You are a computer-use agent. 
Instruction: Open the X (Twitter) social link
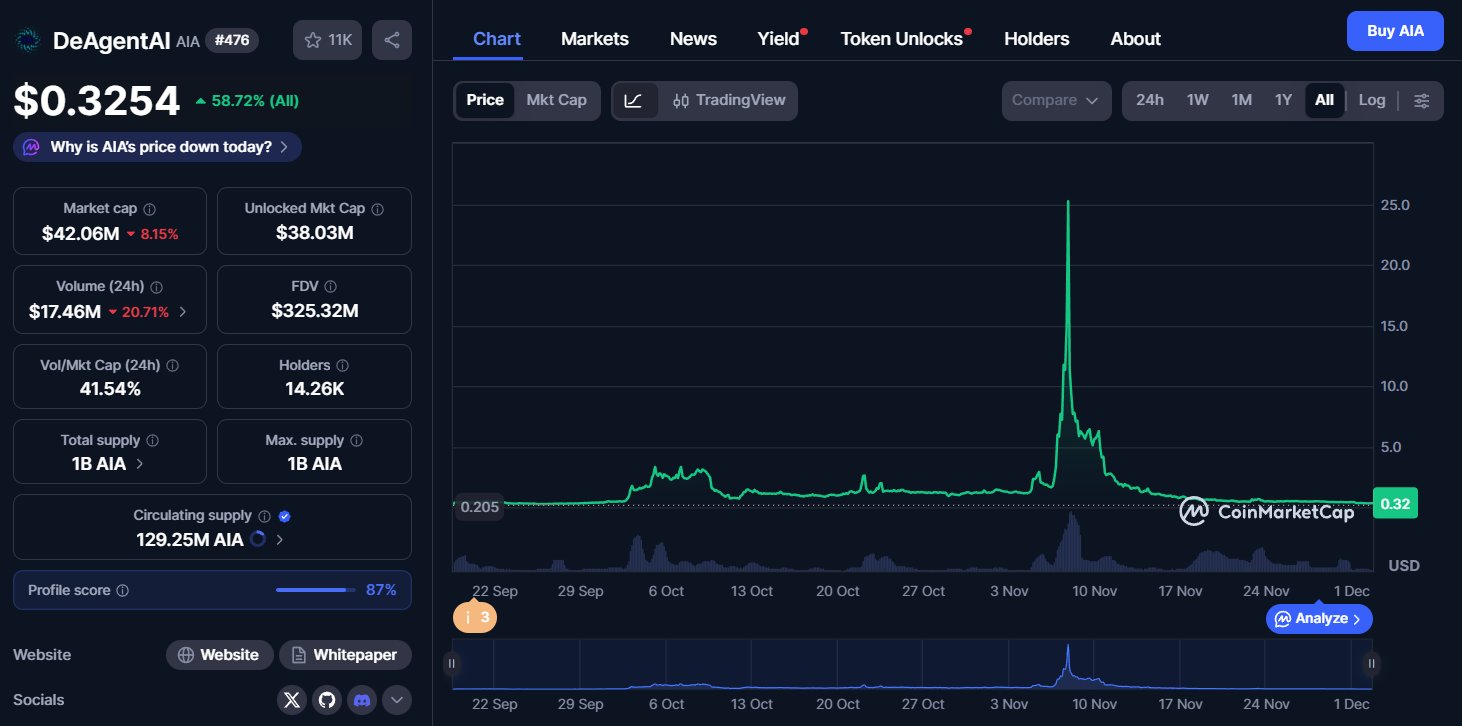click(291, 700)
